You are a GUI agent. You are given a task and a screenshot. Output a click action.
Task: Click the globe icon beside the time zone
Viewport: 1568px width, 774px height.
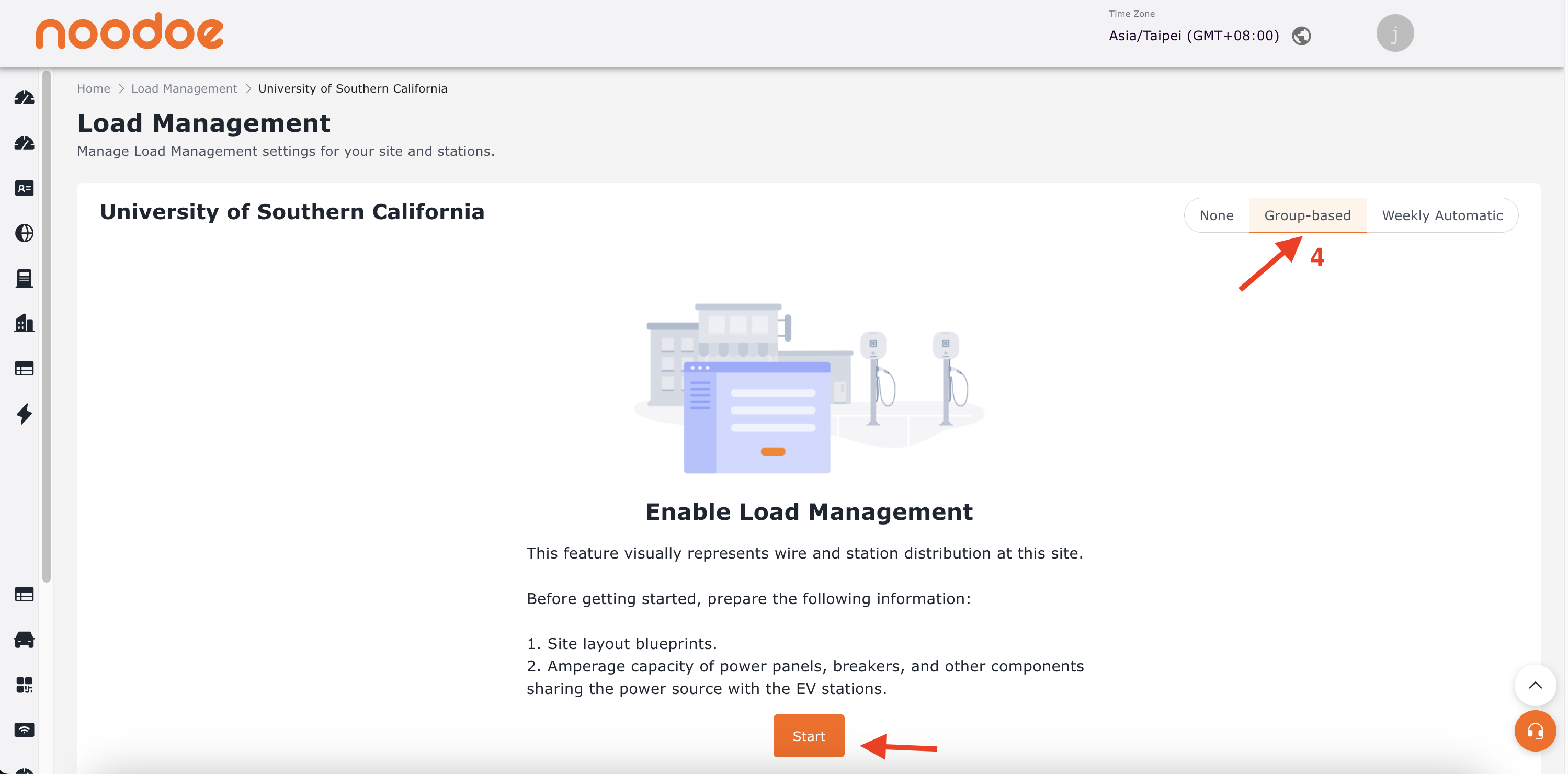tap(1301, 36)
